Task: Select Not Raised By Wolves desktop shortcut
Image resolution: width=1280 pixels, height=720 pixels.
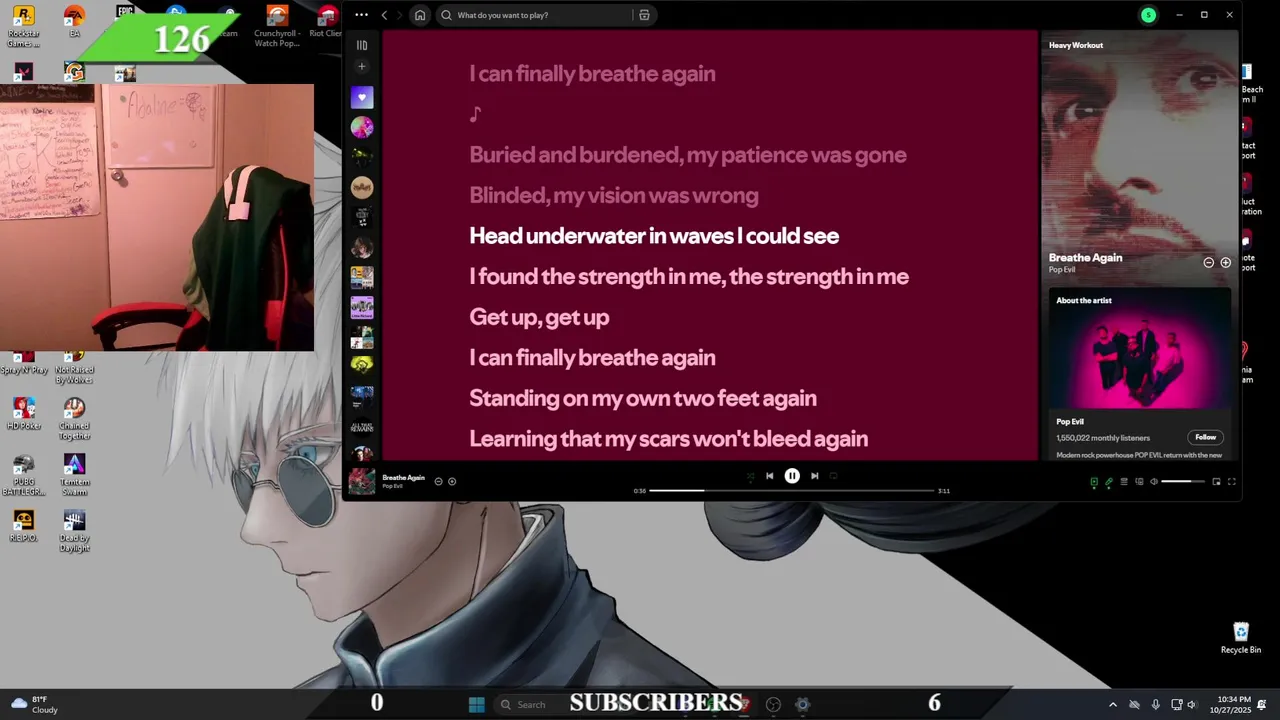Action: tap(74, 368)
